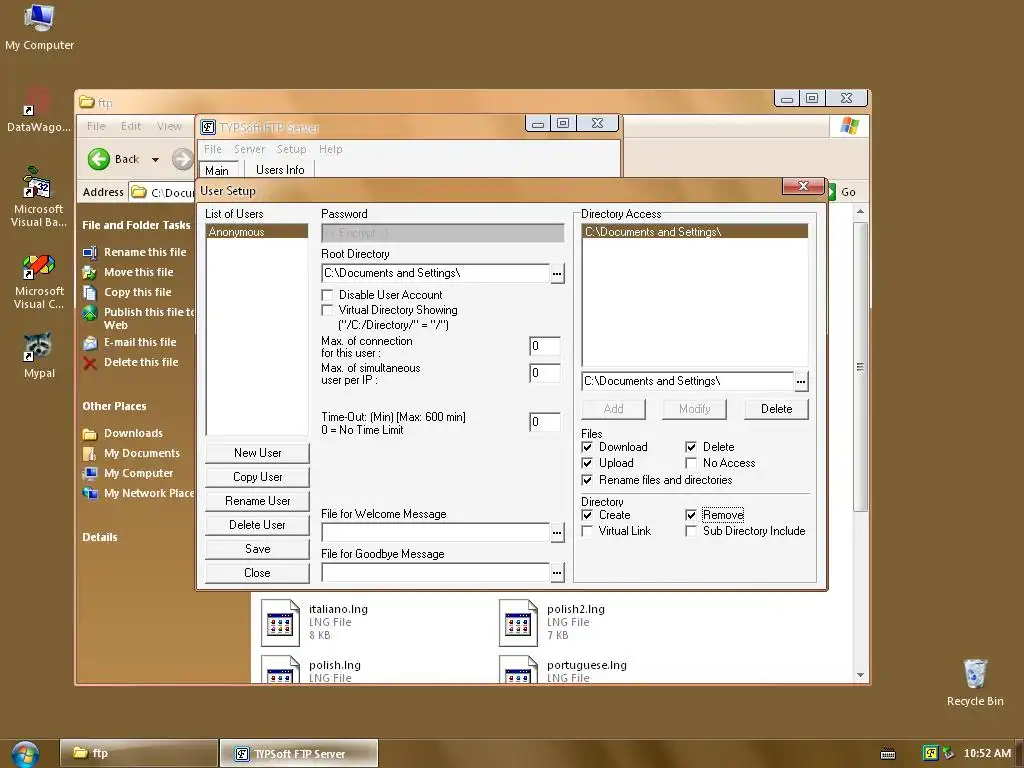The width and height of the screenshot is (1024, 768).
Task: Select the polish2.lng file icon
Action: (x=518, y=623)
